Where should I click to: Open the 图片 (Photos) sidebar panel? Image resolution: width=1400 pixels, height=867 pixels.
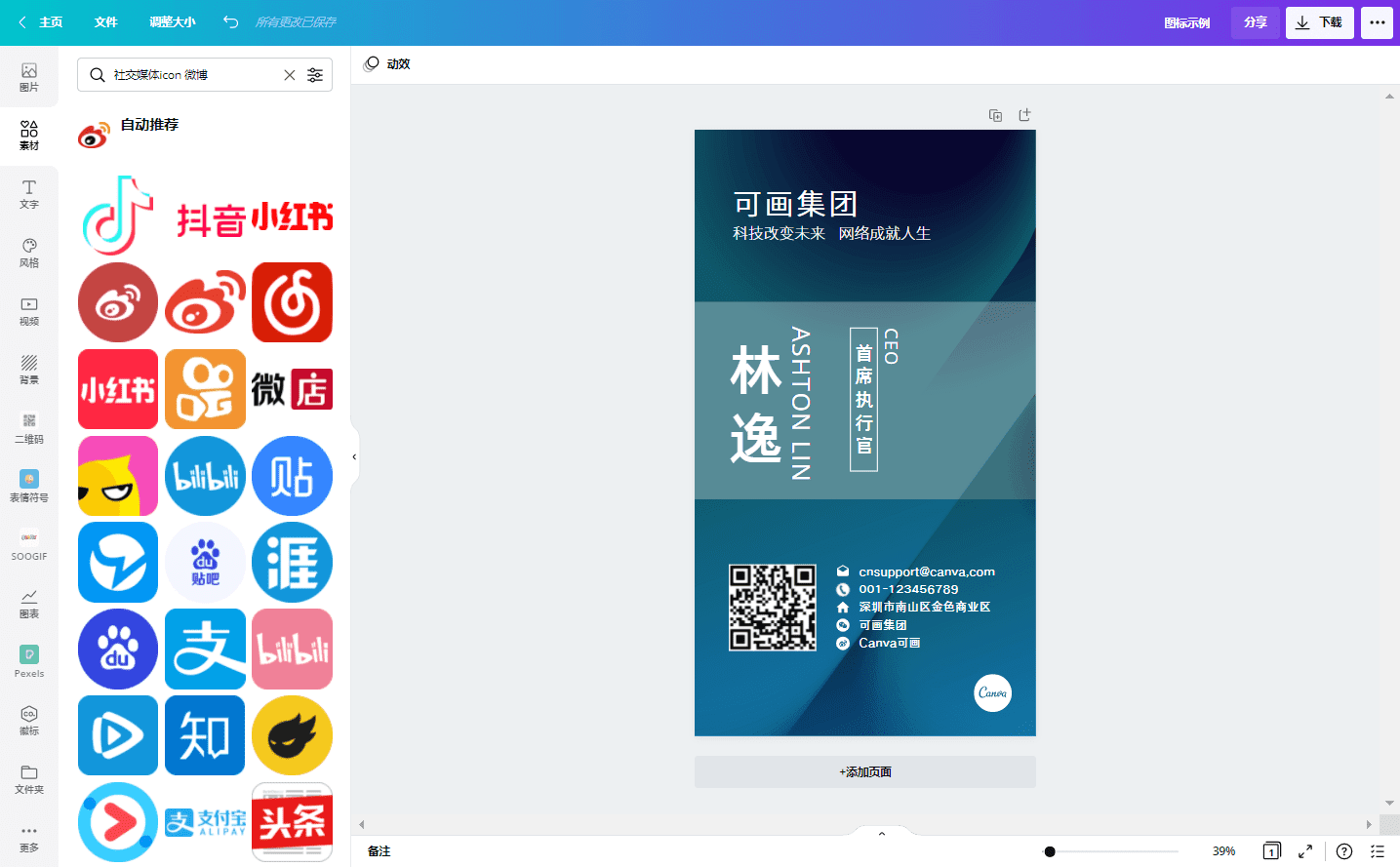pyautogui.click(x=29, y=77)
